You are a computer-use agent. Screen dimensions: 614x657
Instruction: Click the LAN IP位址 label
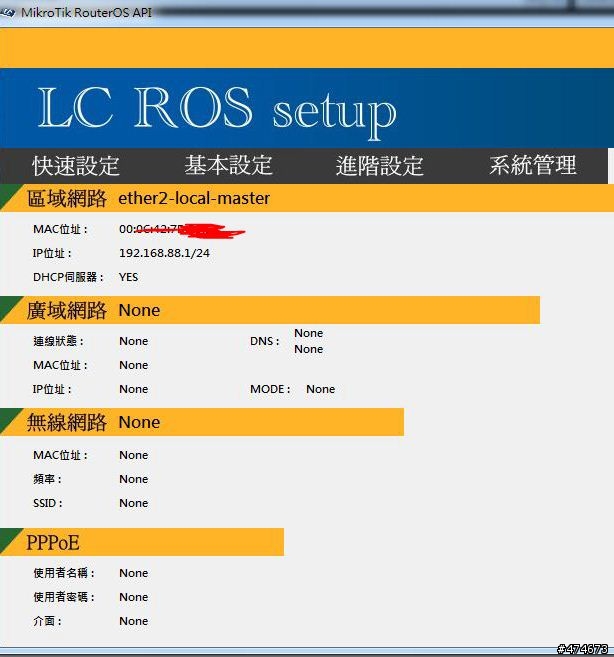(x=52, y=253)
